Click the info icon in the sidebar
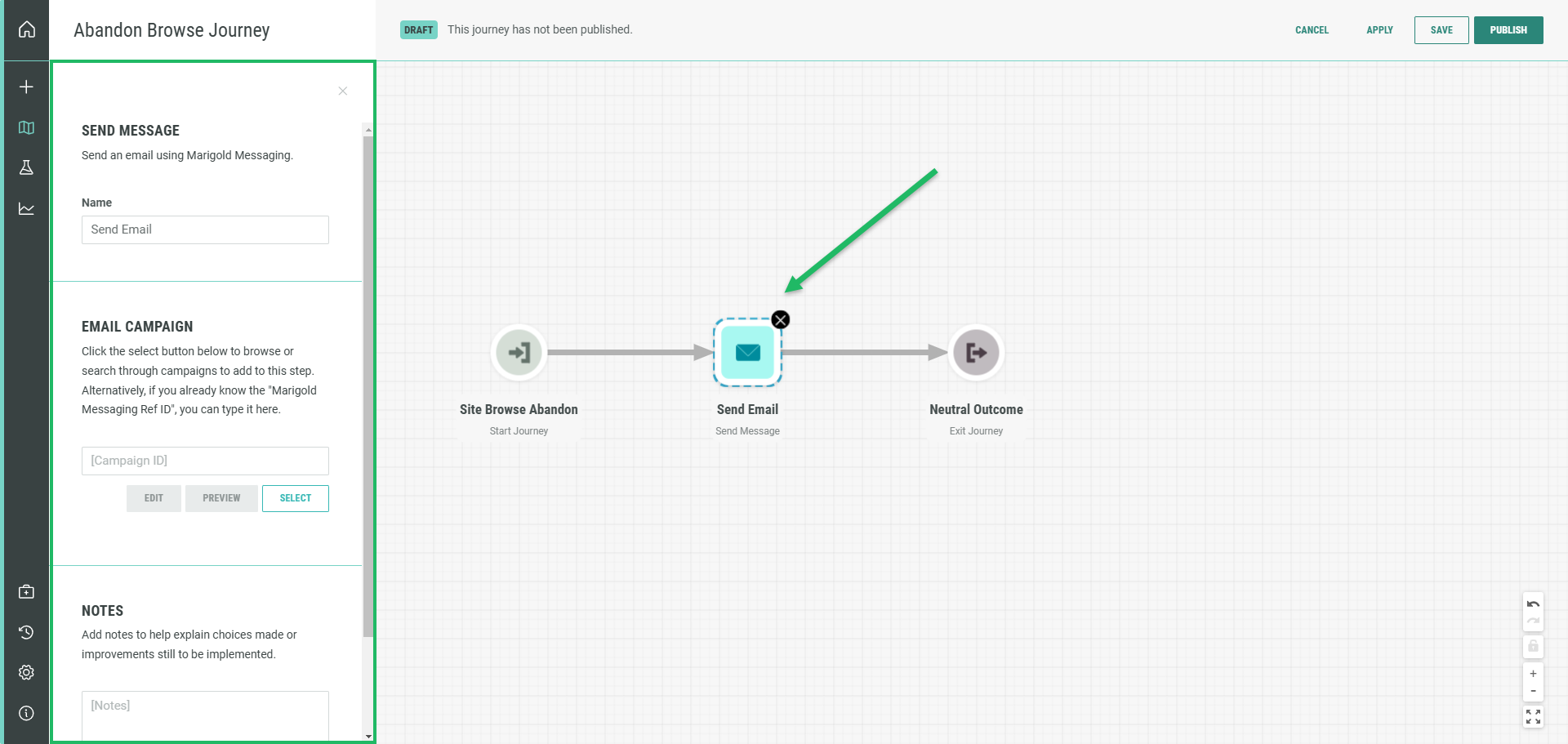This screenshot has height=744, width=1568. (x=26, y=713)
